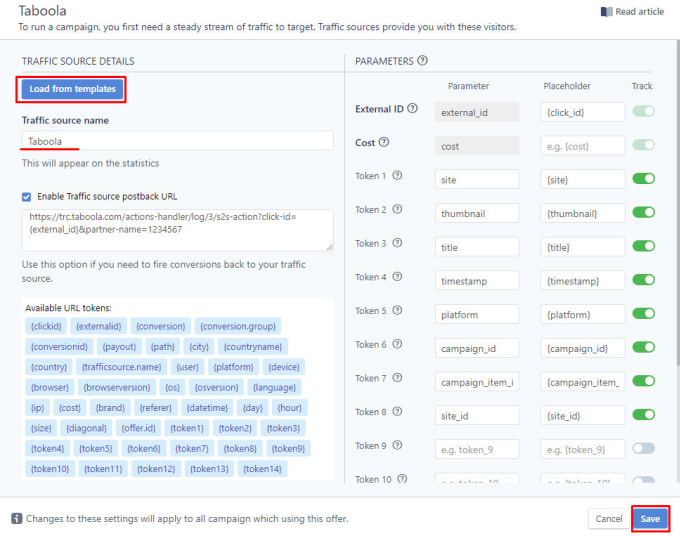Click Token 7 parameter field campaign_item_i
680x536 pixels.
[477, 382]
